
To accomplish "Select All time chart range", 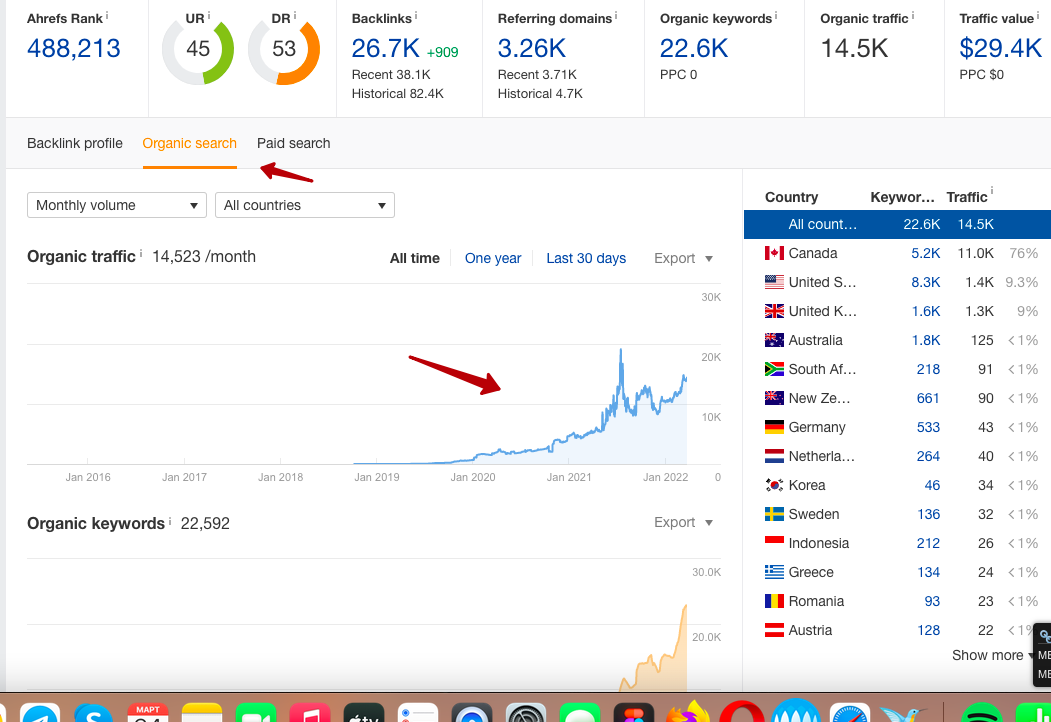I will (x=415, y=258).
